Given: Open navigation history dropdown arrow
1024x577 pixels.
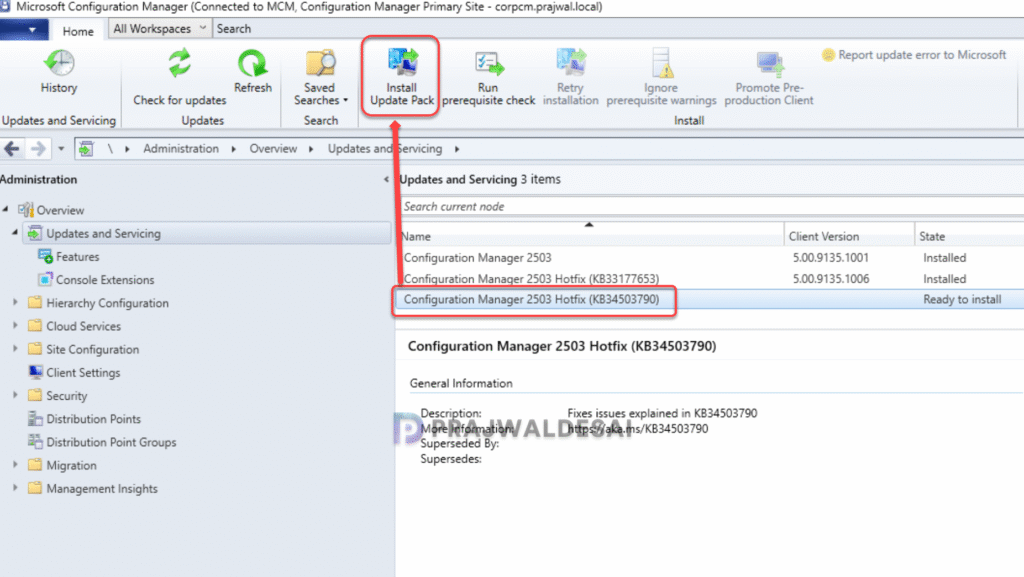Looking at the screenshot, I should (x=61, y=149).
